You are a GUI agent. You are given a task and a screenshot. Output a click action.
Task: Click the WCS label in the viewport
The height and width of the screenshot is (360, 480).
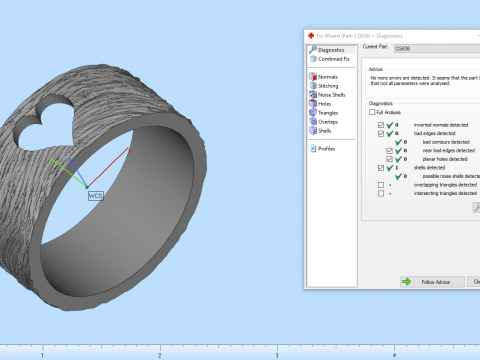[x=96, y=196]
